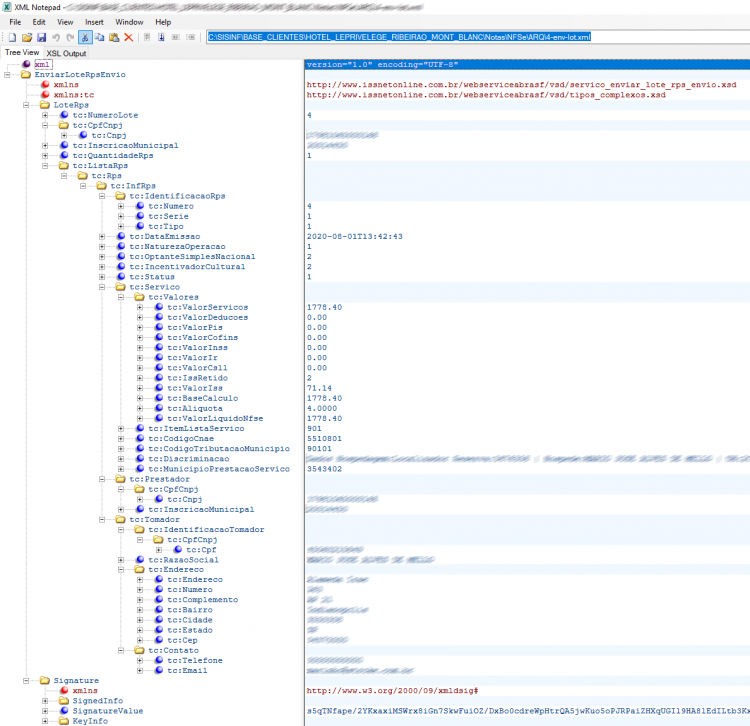Open the View menu
Image resolution: width=750 pixels, height=726 pixels.
tap(65, 22)
